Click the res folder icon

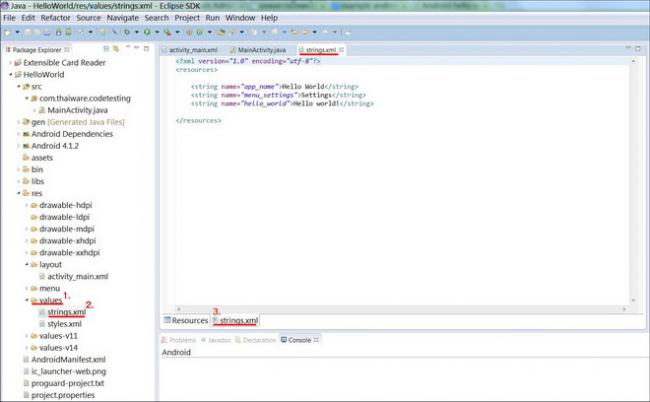(26, 194)
